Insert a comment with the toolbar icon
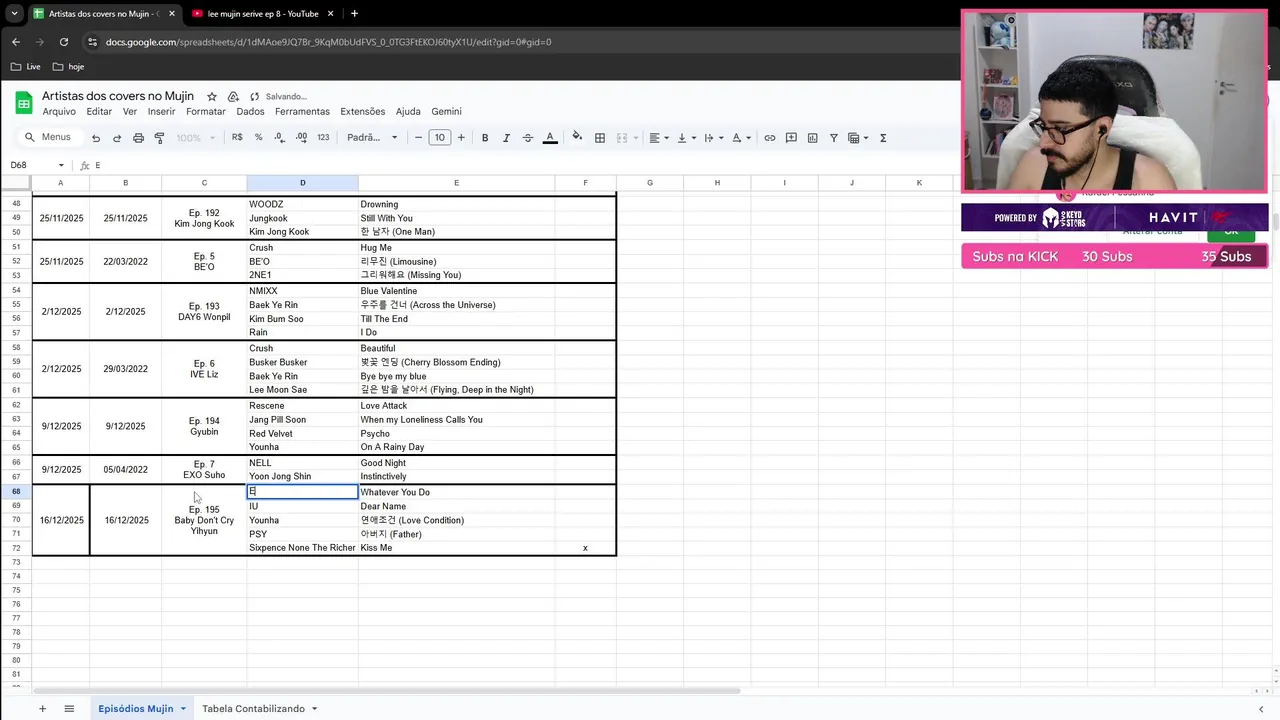 [x=791, y=138]
